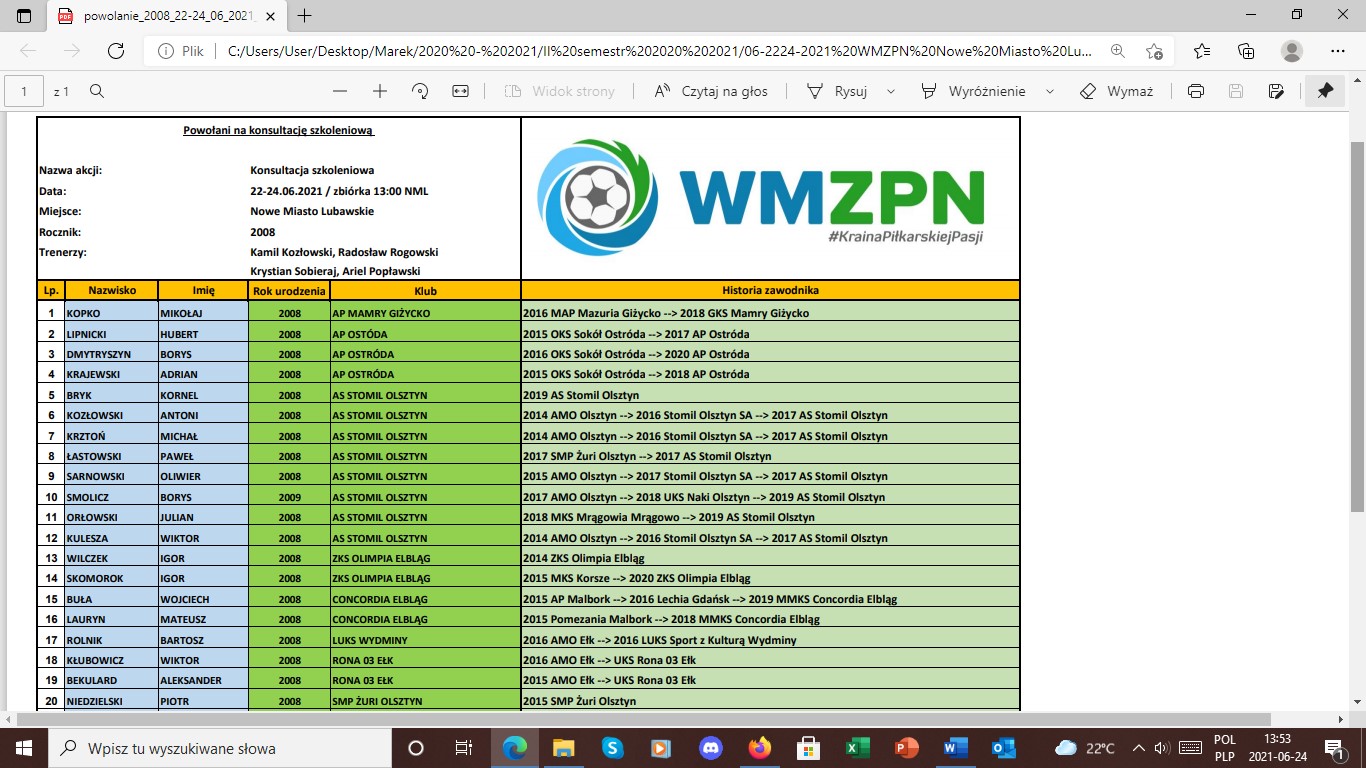The image size is (1366, 768).
Task: Select the Wymaż eraser tool
Action: point(1116,91)
